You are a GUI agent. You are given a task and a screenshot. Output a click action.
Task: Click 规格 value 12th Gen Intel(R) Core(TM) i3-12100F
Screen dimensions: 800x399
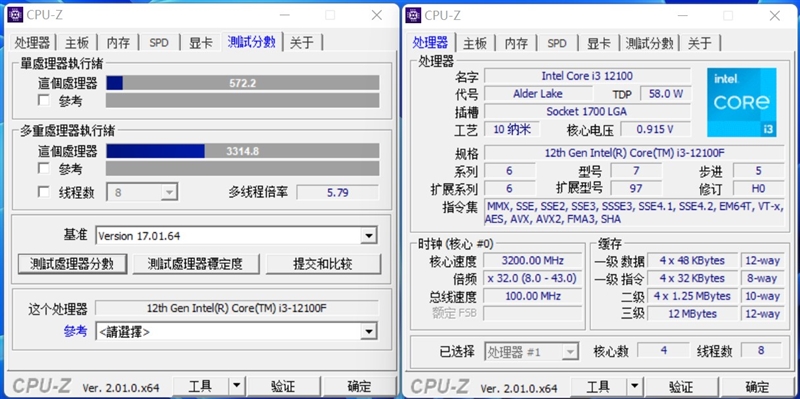point(634,153)
